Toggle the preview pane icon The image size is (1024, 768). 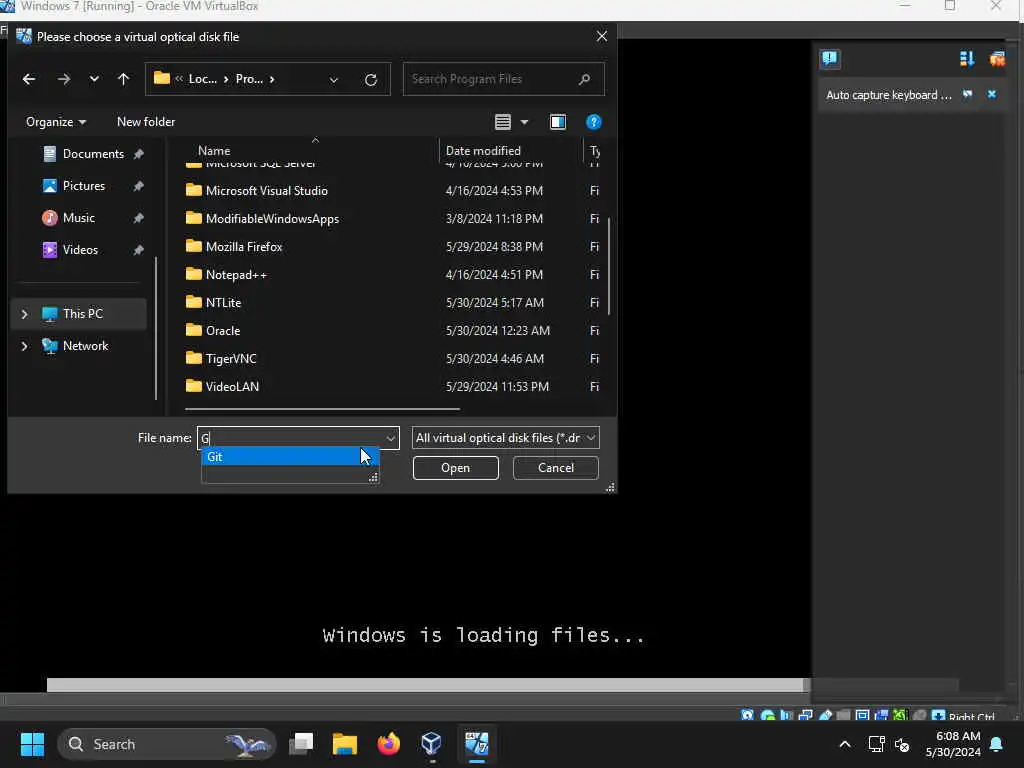click(x=558, y=122)
